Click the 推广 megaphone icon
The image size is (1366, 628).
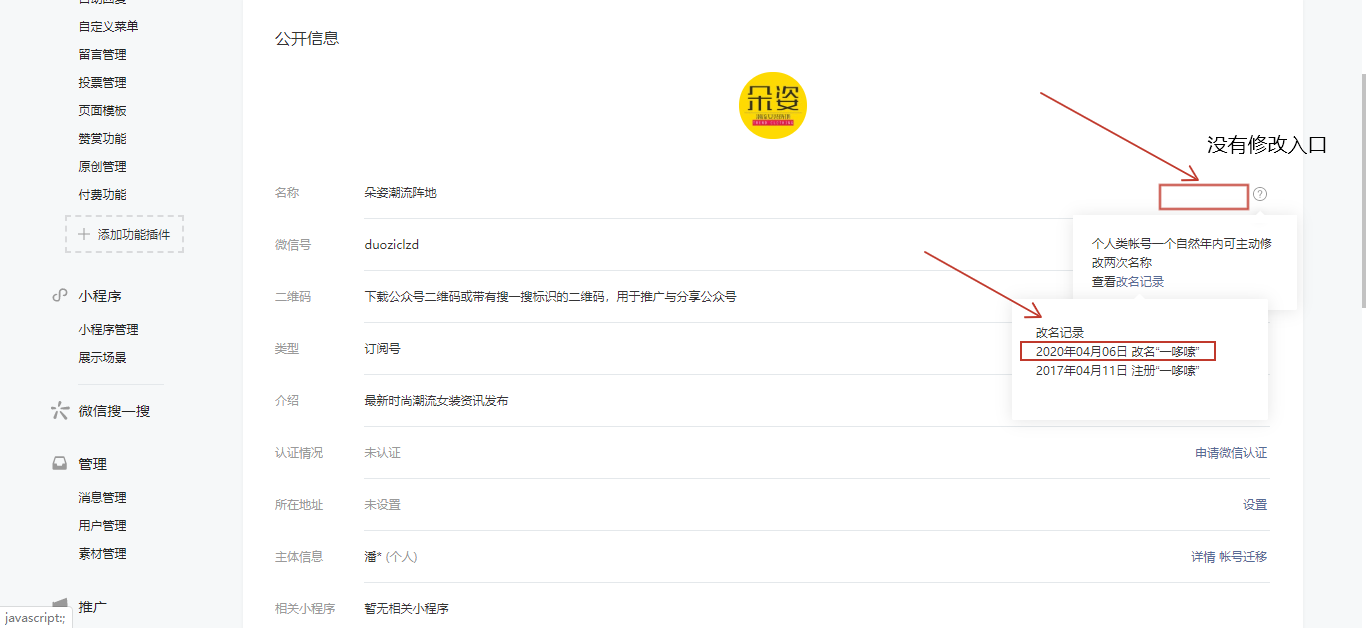coord(59,606)
